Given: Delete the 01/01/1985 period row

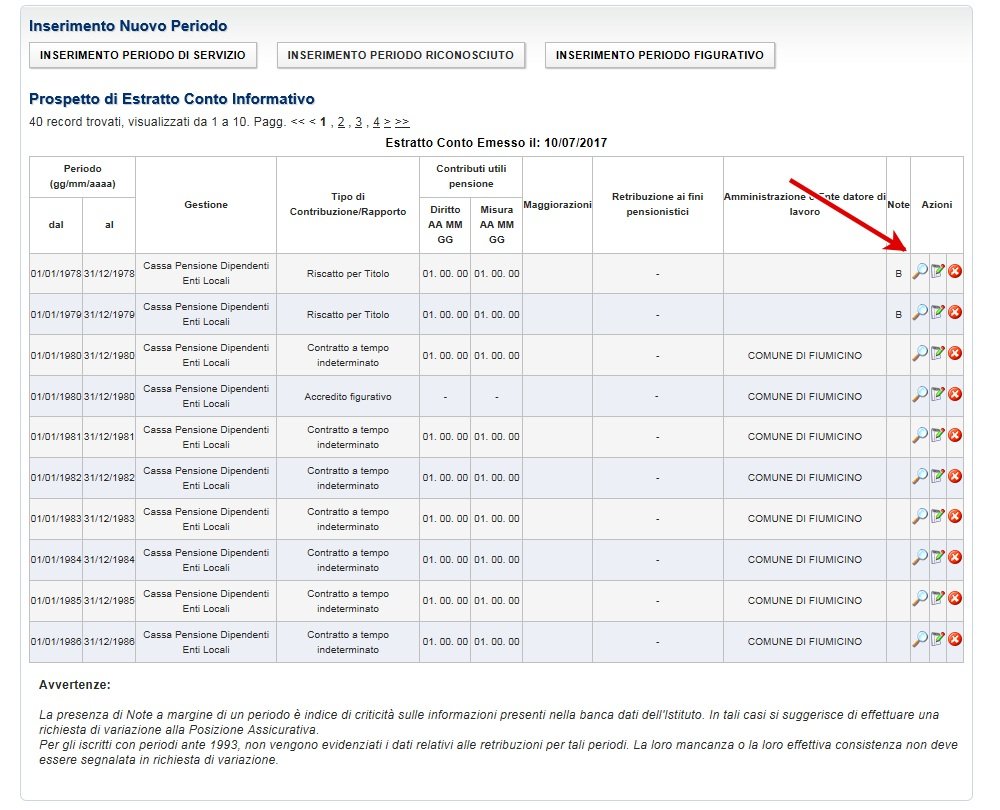Looking at the screenshot, I should pos(955,598).
